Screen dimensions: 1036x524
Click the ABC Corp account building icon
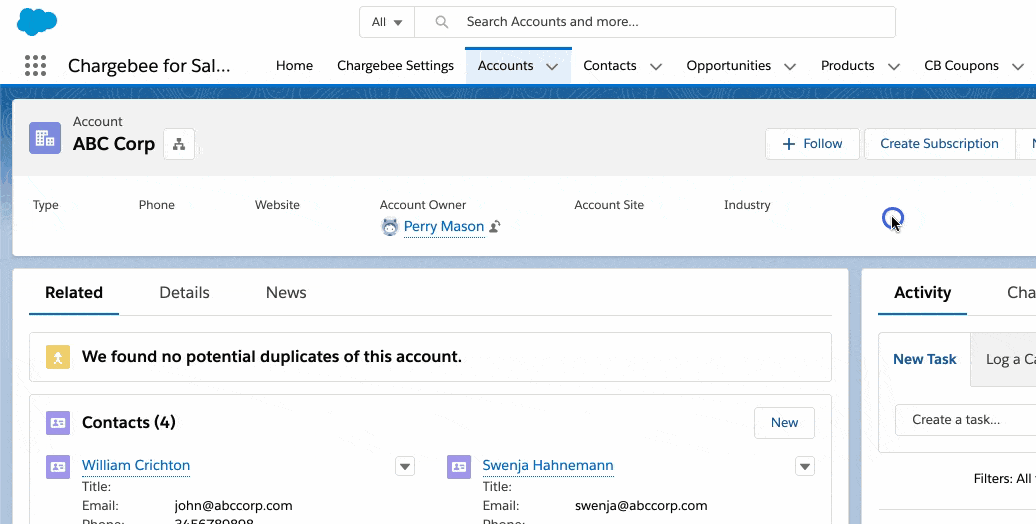tap(45, 138)
